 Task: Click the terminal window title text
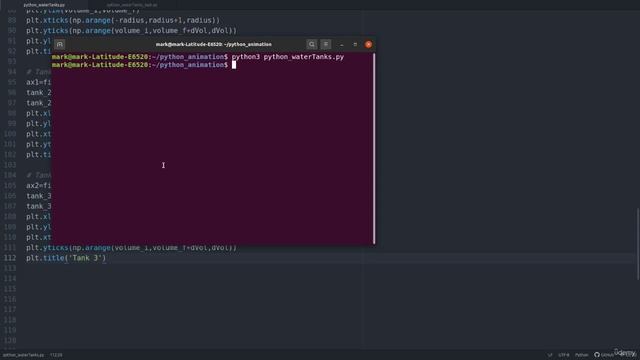(x=213, y=44)
